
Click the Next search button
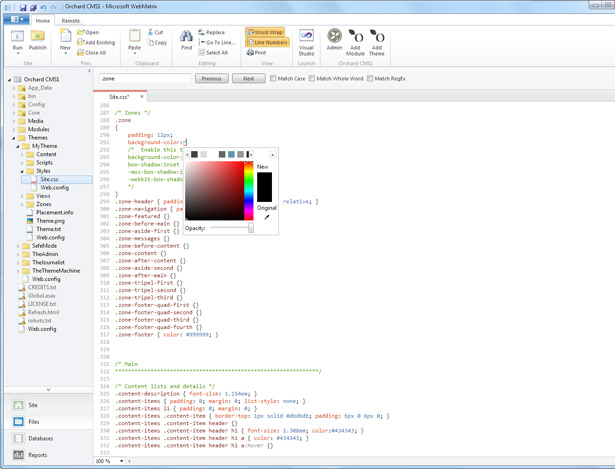pyautogui.click(x=249, y=78)
